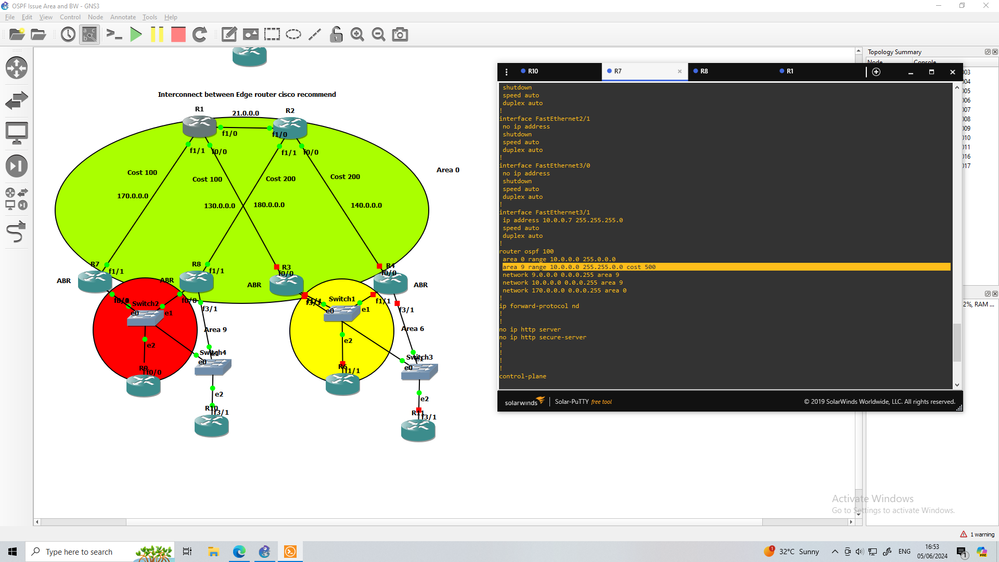The image size is (999, 562).
Task: Reload all nodes icon
Action: (x=200, y=34)
